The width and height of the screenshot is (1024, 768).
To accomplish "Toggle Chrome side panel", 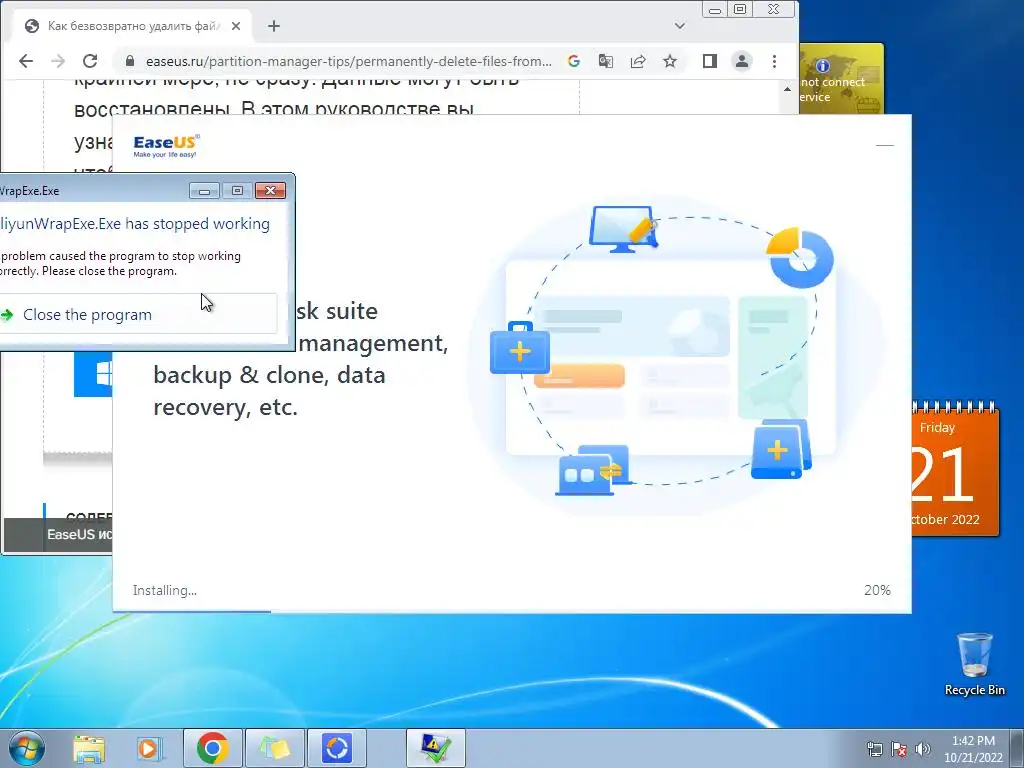I will pyautogui.click(x=710, y=61).
